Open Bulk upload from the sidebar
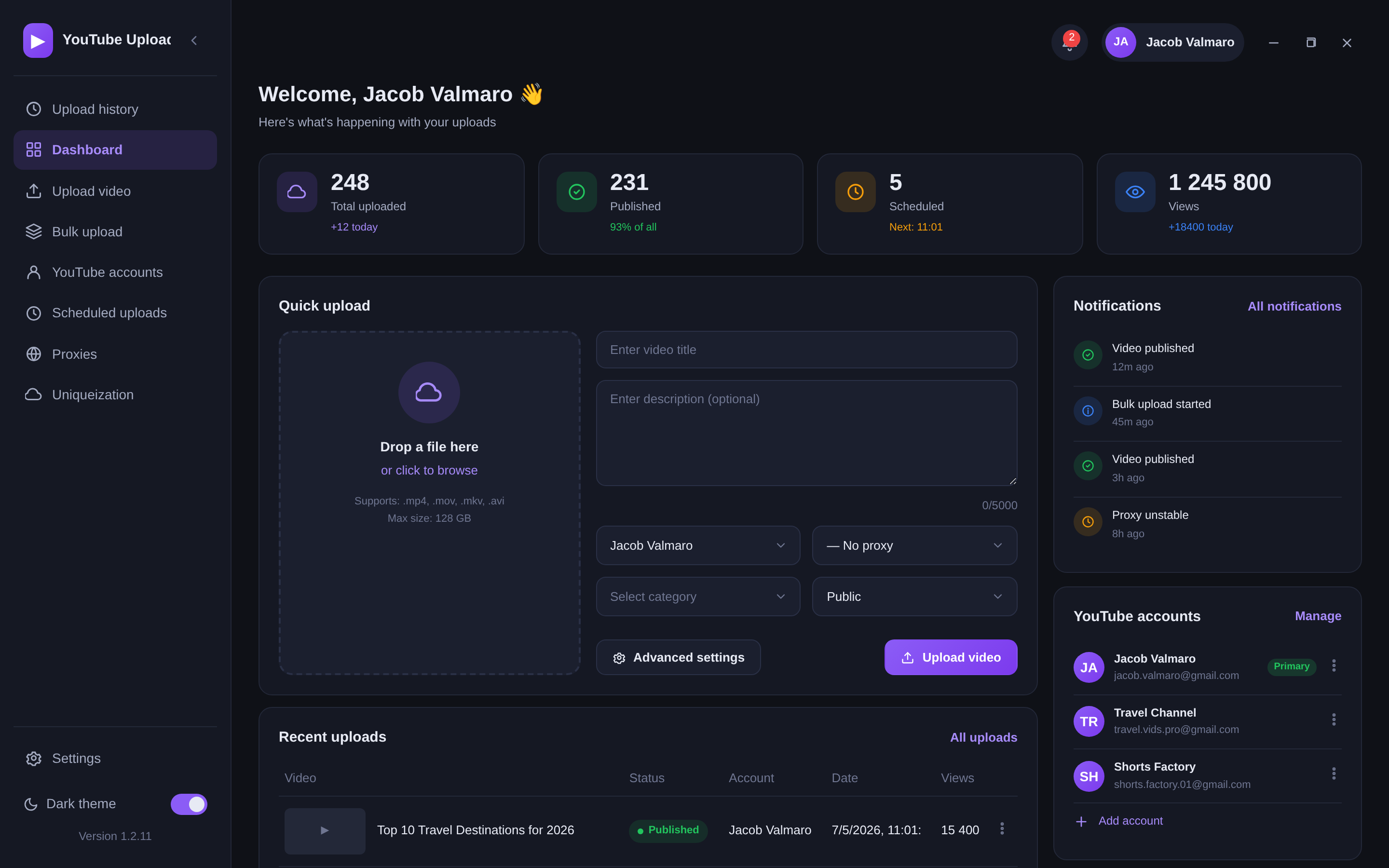Screen dimensions: 1389x868 pyautogui.click(x=115, y=231)
